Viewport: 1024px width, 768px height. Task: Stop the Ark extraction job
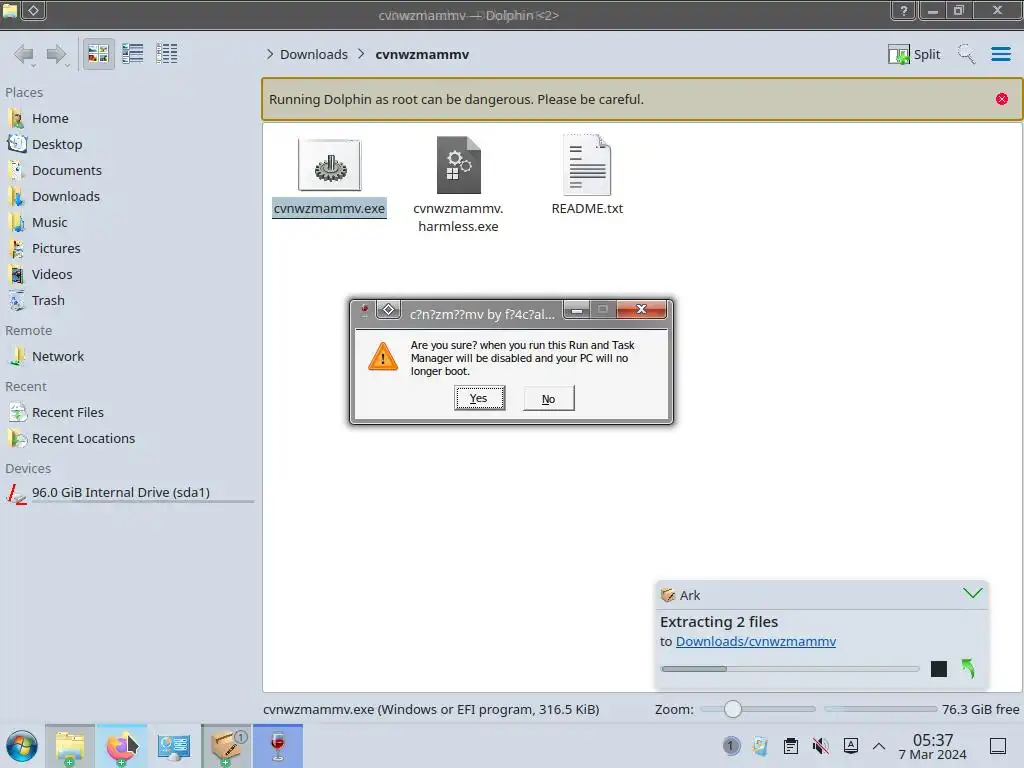click(x=938, y=669)
